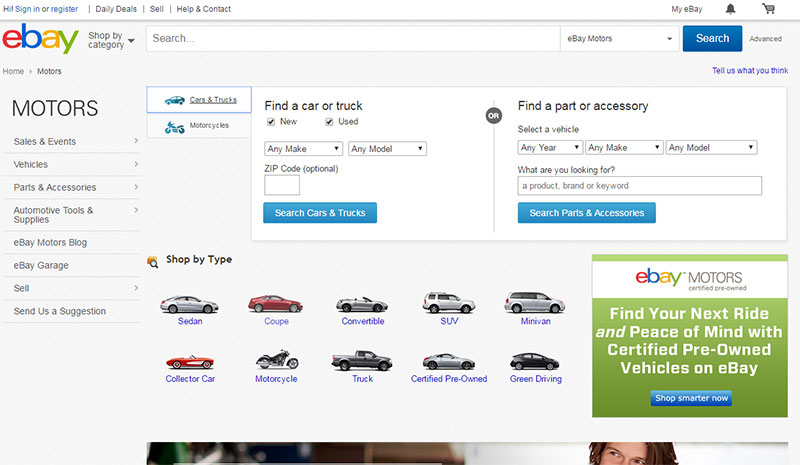Viewport: 800px width, 465px height.
Task: Open Automotive Tools & Supplies menu
Action: 71,215
